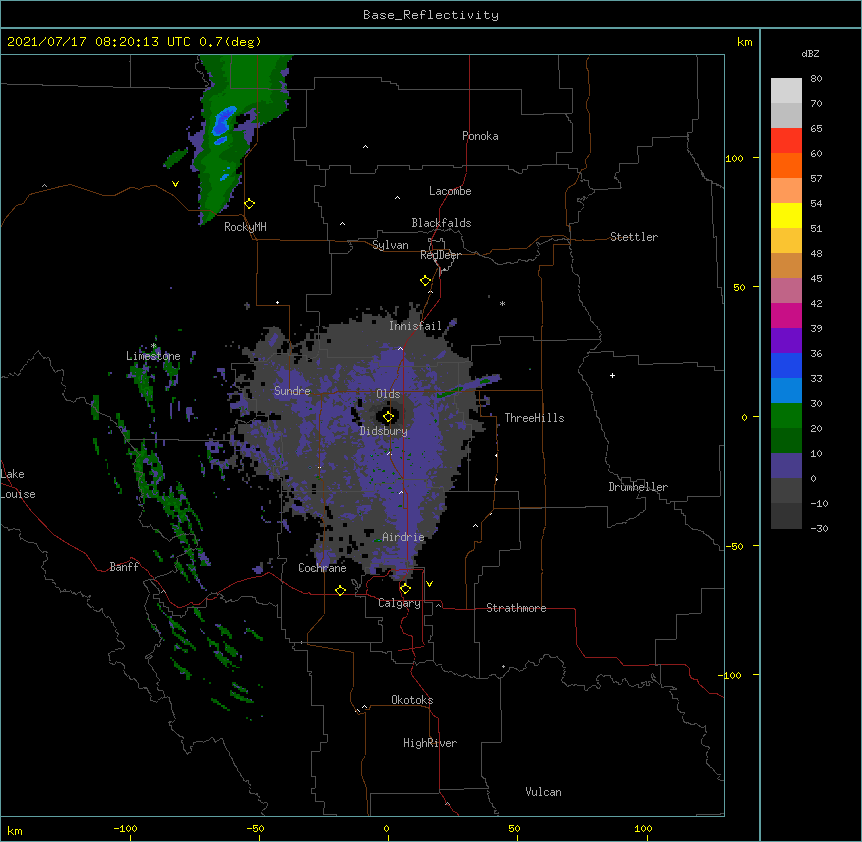Click the RedDeer city label
The width and height of the screenshot is (862, 842).
pyautogui.click(x=440, y=255)
